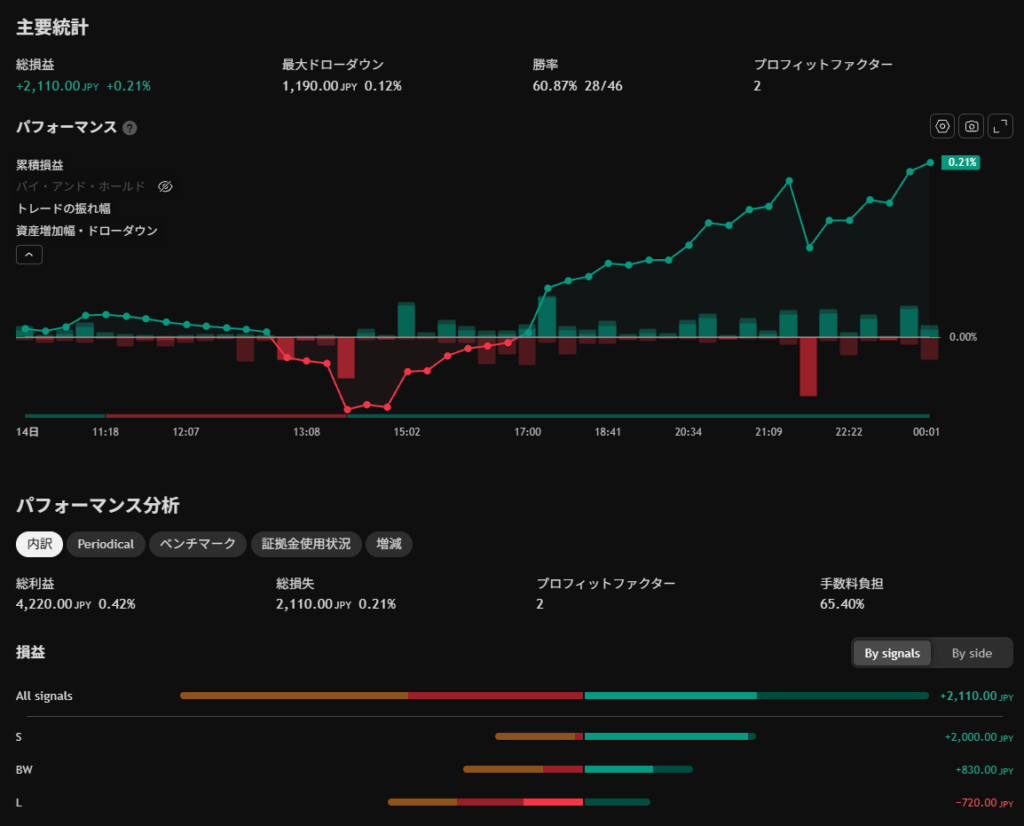
Task: Open performance chart settings hexagon icon
Action: pyautogui.click(x=942, y=127)
